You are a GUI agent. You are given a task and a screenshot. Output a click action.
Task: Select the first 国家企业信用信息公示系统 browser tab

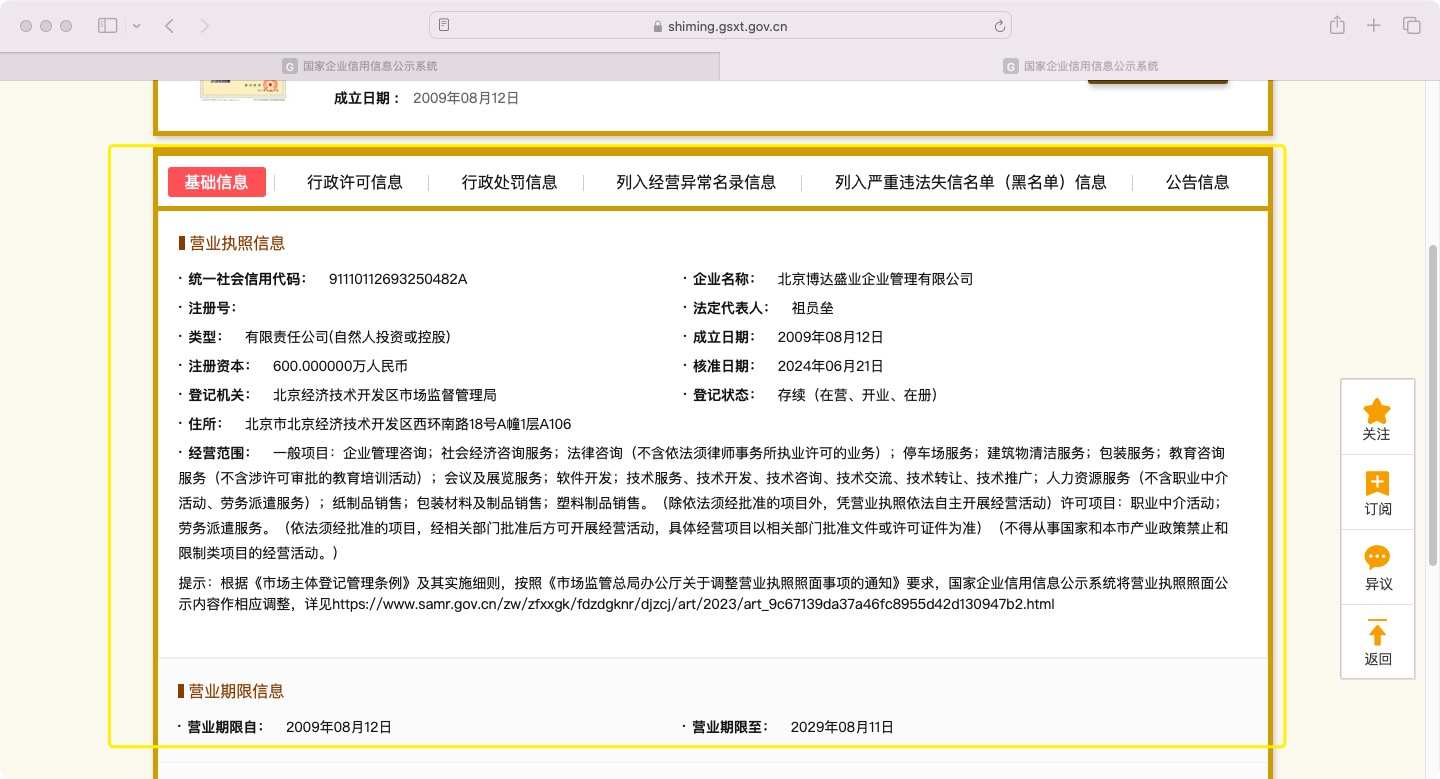pos(360,66)
